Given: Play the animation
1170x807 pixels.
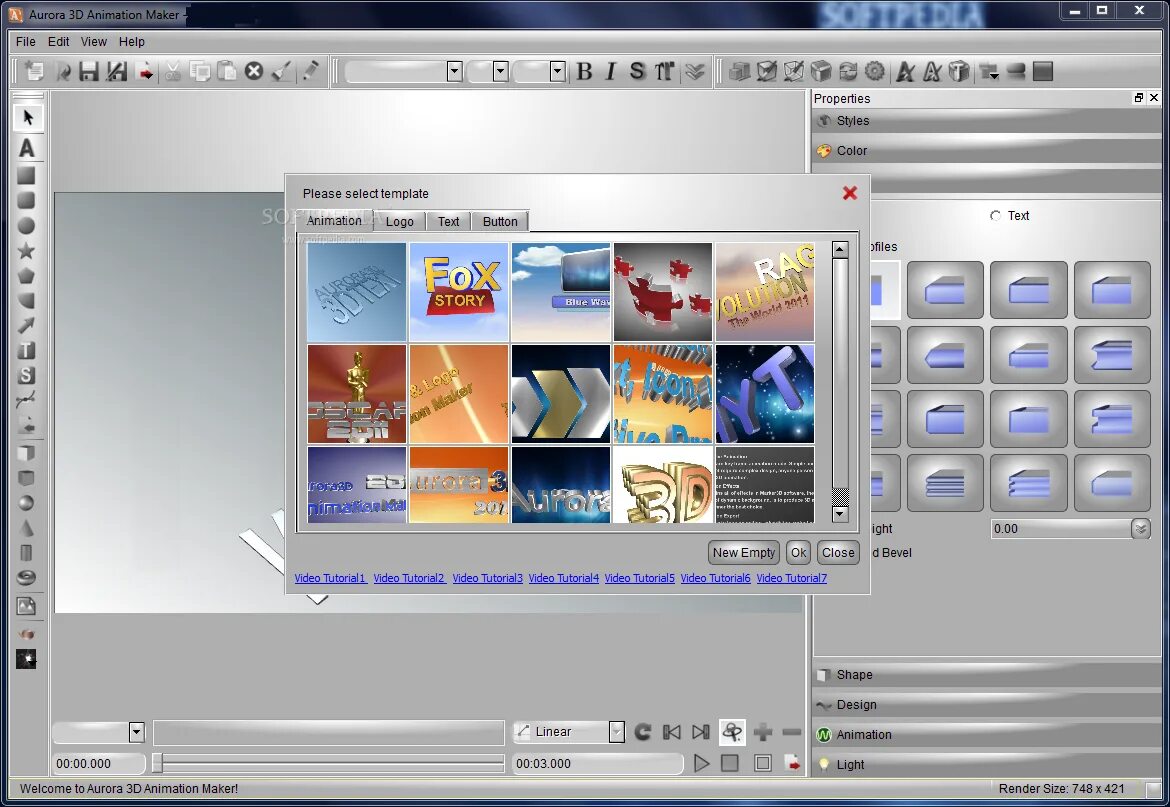Looking at the screenshot, I should click(701, 763).
